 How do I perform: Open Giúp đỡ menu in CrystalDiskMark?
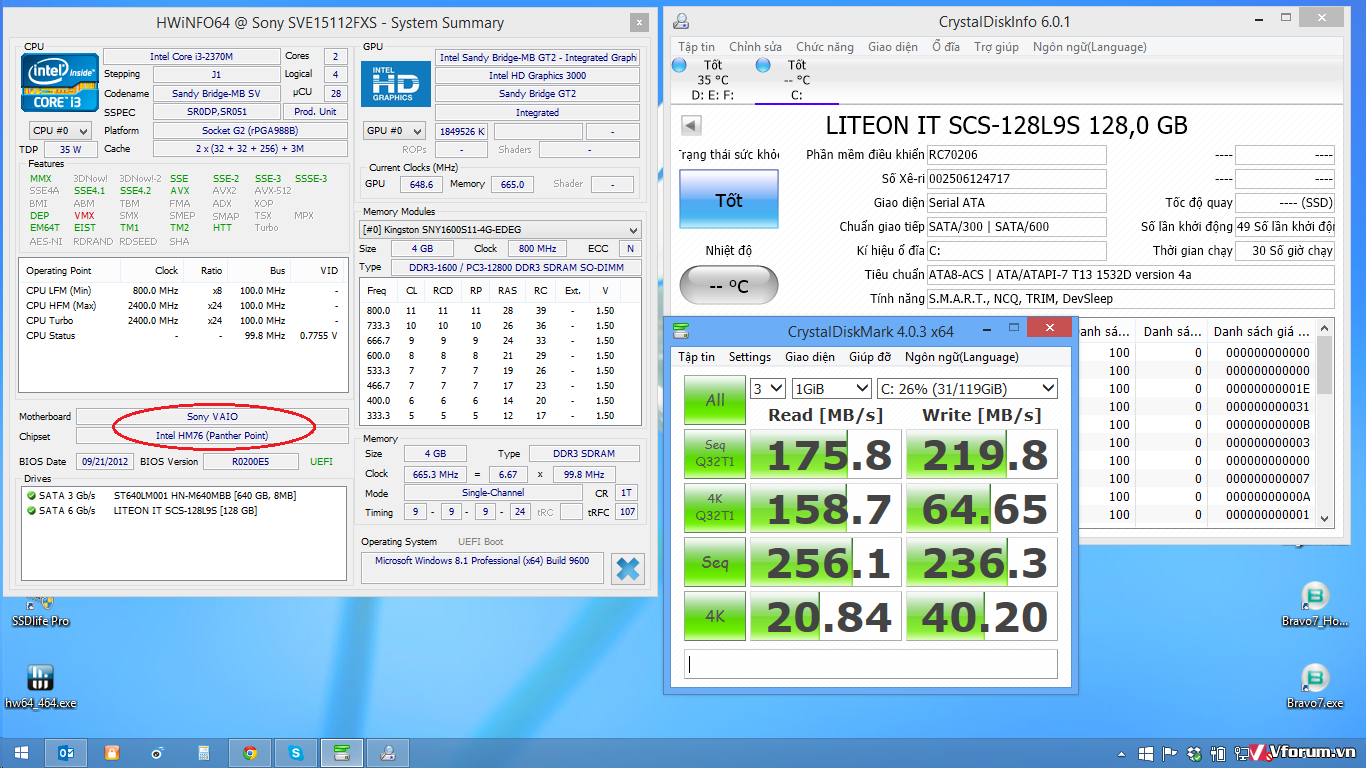click(870, 357)
